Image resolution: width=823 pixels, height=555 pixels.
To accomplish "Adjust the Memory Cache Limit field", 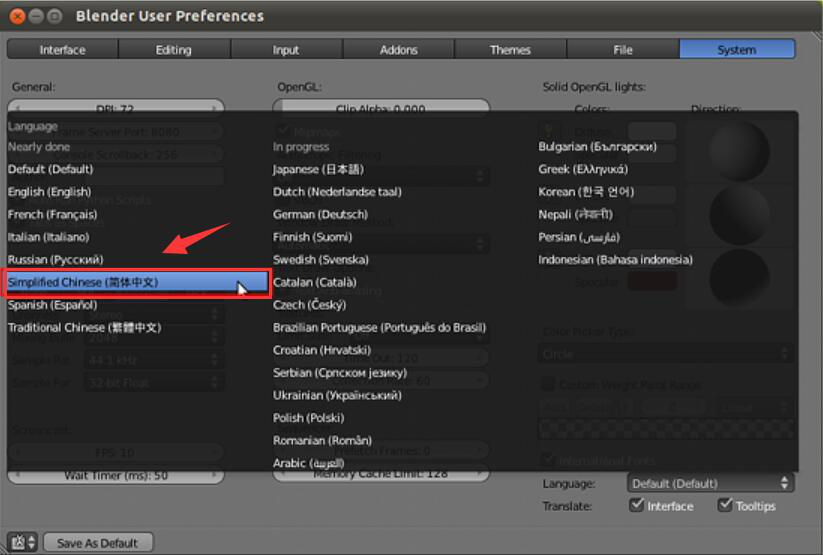I will (381, 475).
